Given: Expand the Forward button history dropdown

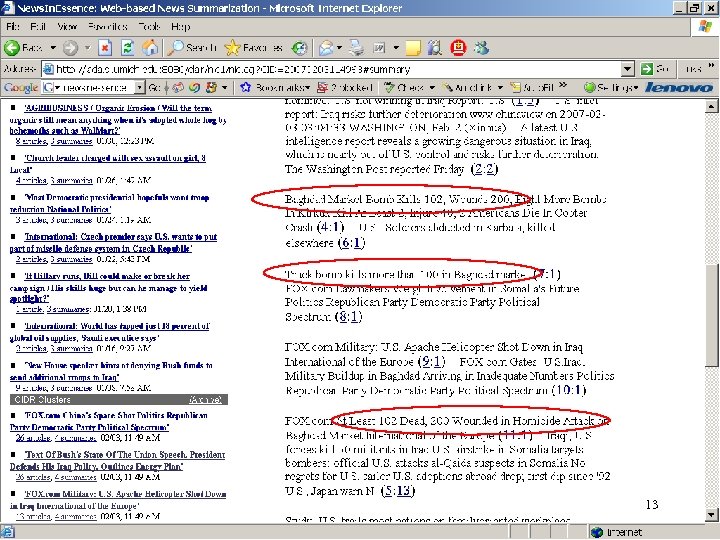Looking at the screenshot, I should coord(87,47).
